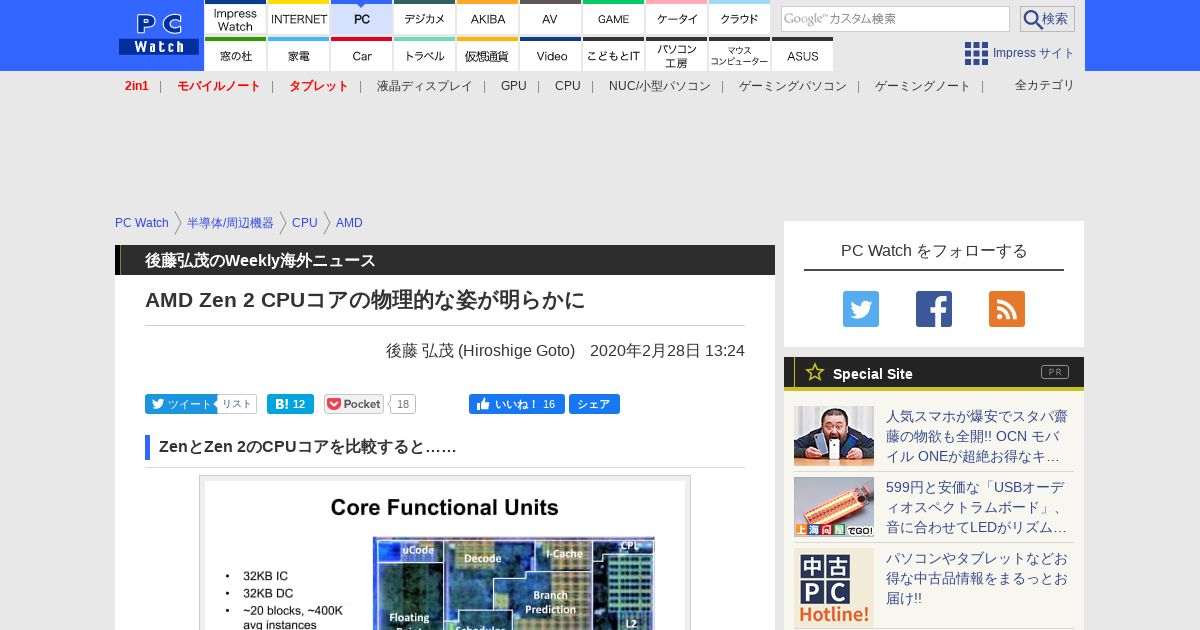The width and height of the screenshot is (1200, 630).
Task: Open the CPU category in subnav
Action: 568,86
